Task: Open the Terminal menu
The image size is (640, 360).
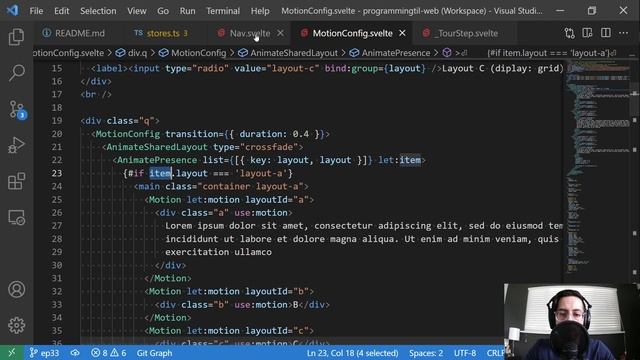Action: point(223,11)
